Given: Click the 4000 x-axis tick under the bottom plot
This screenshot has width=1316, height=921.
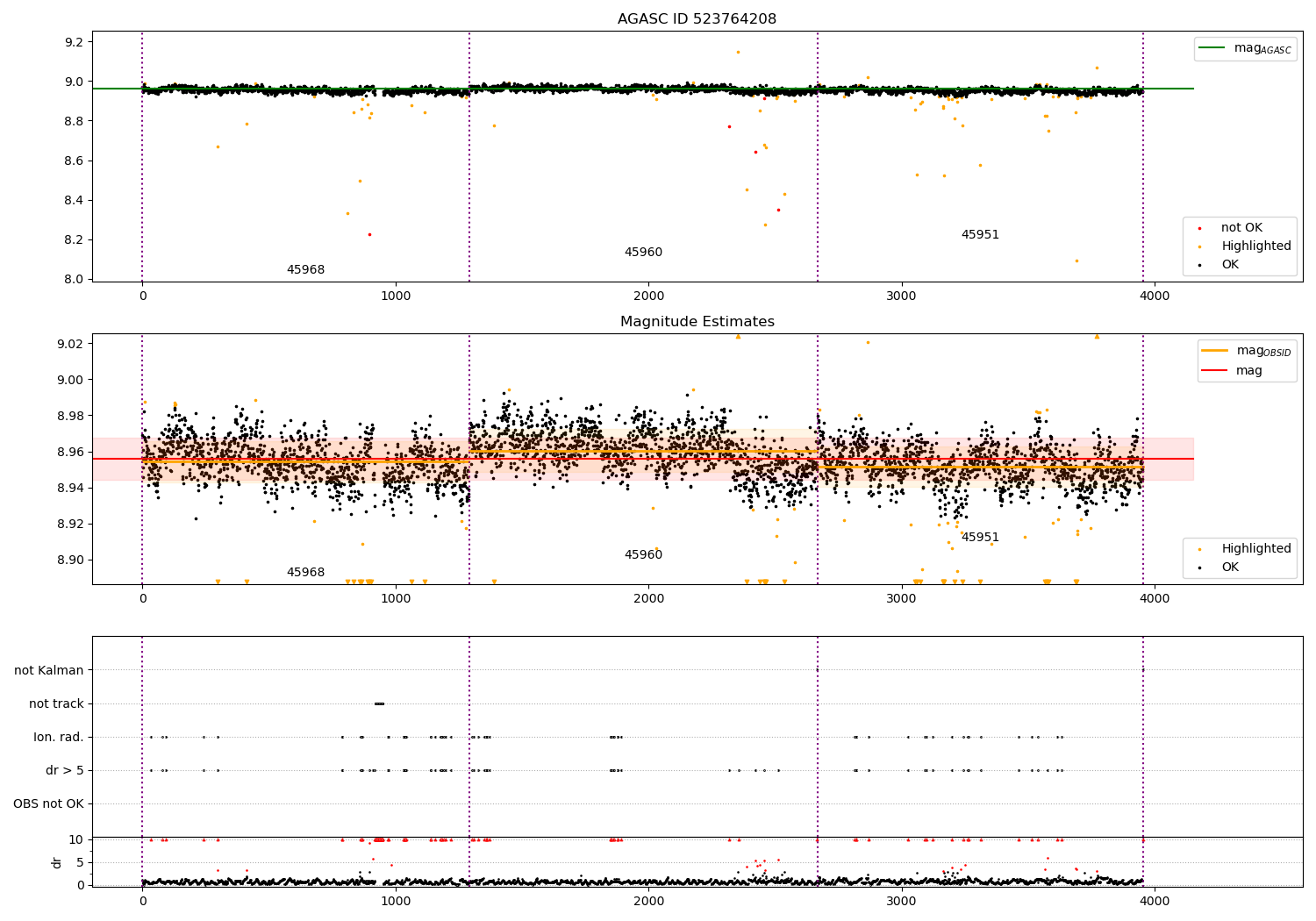Looking at the screenshot, I should [x=1155, y=900].
